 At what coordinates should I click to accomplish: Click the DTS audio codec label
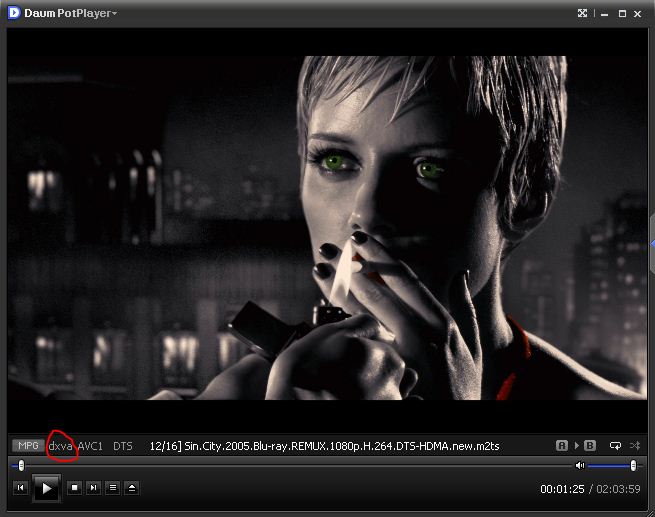(x=122, y=445)
